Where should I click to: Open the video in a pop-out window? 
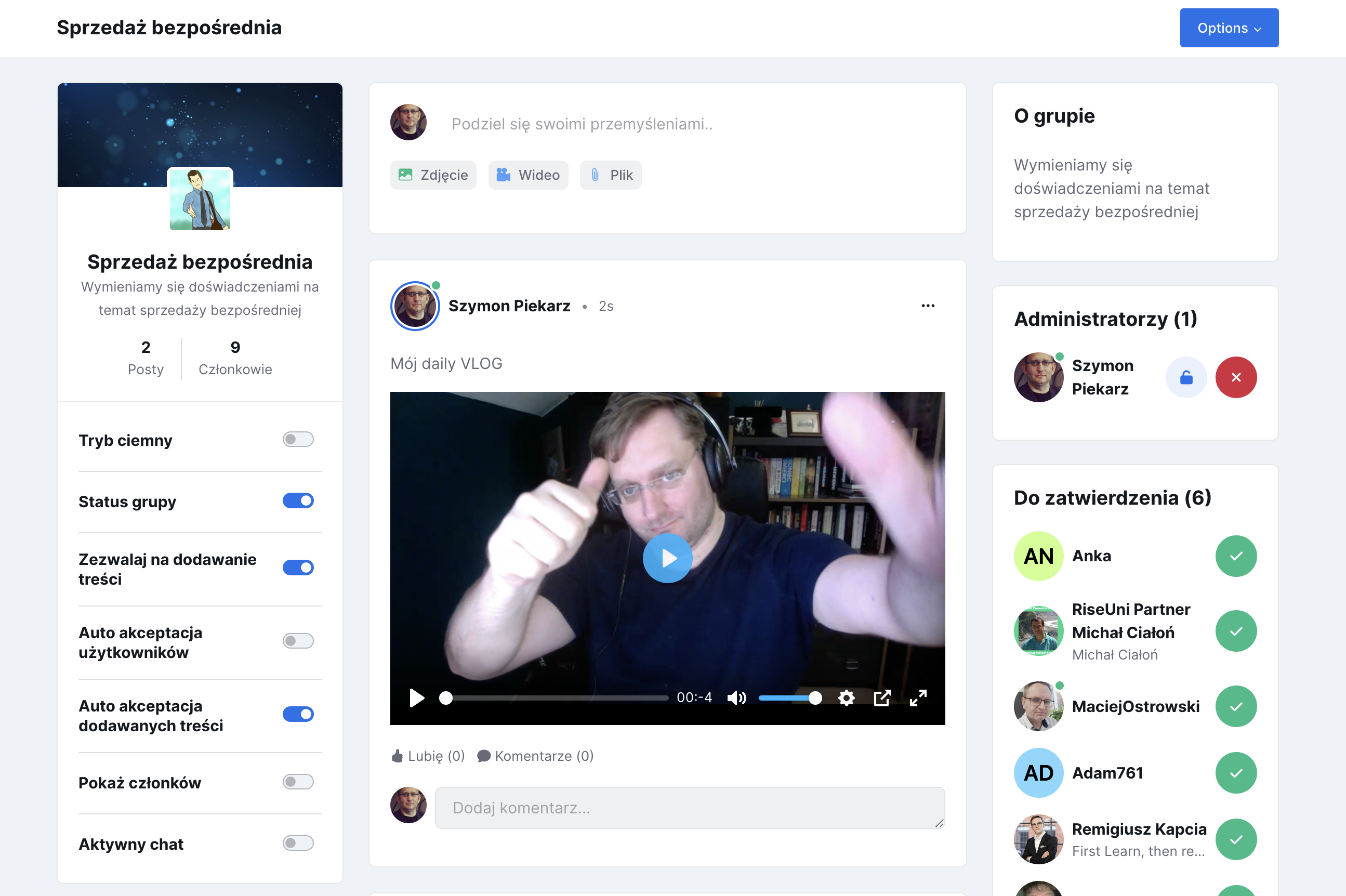(882, 697)
